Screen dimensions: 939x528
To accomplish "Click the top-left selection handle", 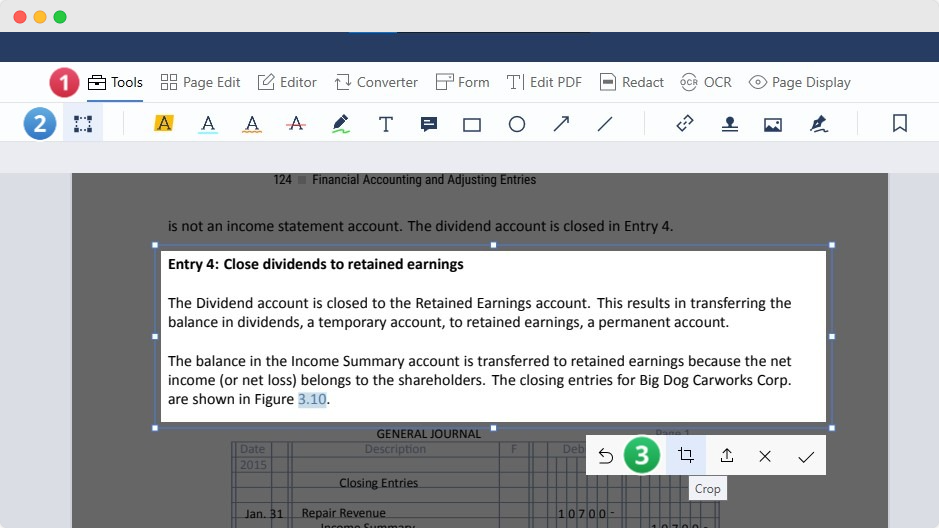I will (x=155, y=245).
